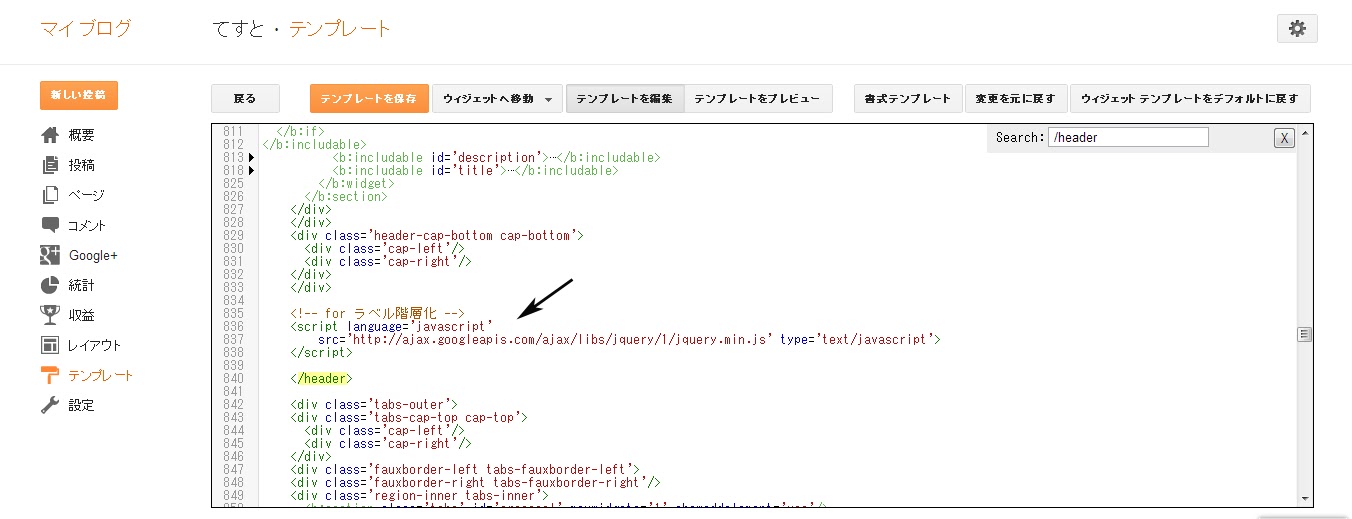This screenshot has width=1352, height=519.
Task: Open 統計 in the sidebar menu
Action: [x=82, y=285]
